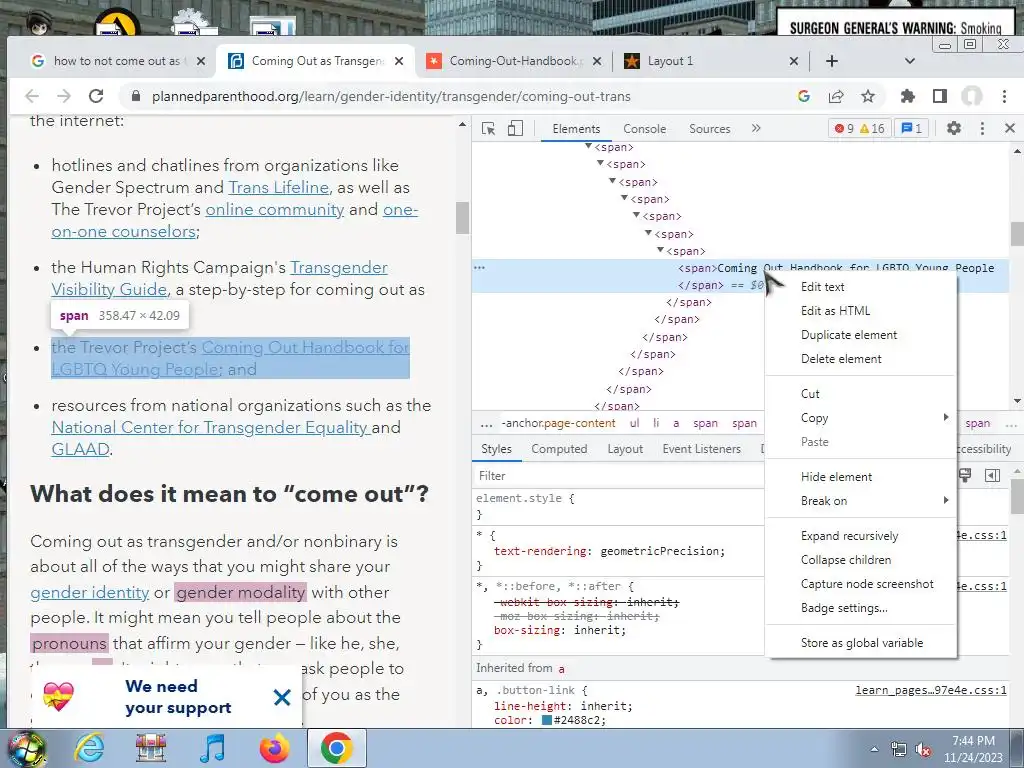Screen dimensions: 1024x768
Task: Choose Edit as HTML in the context menu
Action: (861, 311)
